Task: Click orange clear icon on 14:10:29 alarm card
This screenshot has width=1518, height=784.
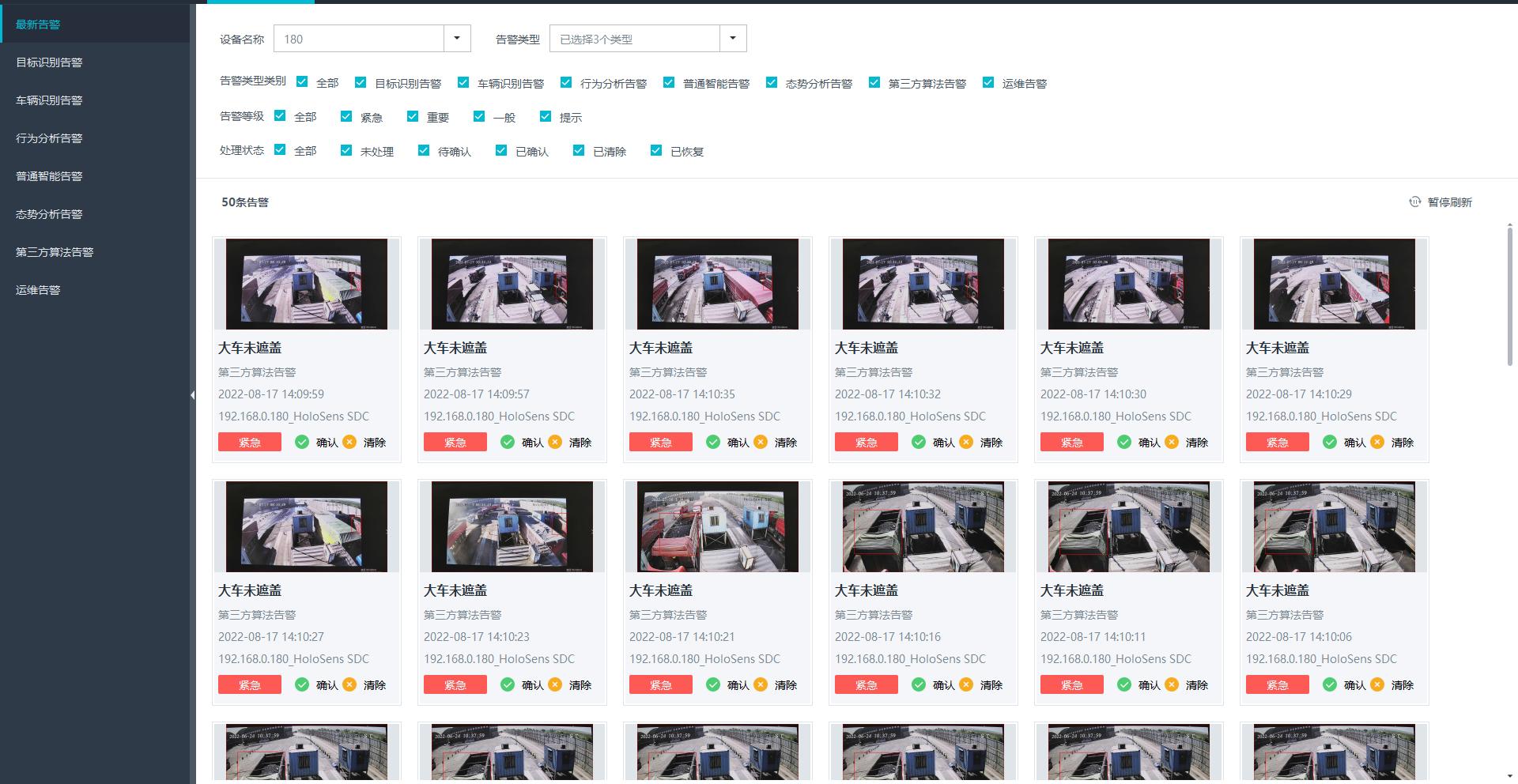Action: coord(1377,442)
